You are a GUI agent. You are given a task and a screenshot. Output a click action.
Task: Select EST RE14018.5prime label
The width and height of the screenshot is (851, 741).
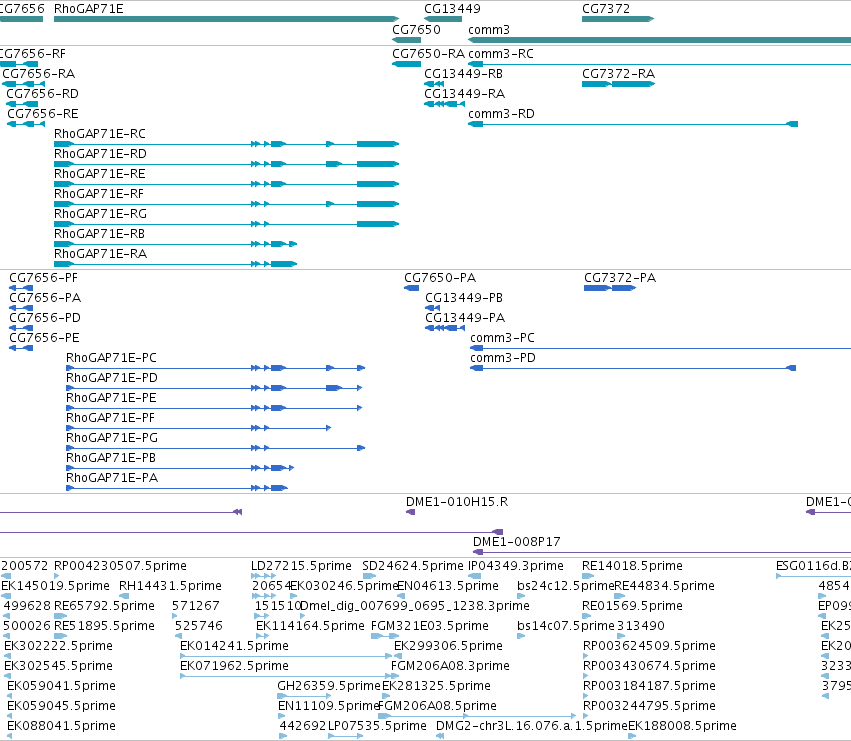[632, 566]
